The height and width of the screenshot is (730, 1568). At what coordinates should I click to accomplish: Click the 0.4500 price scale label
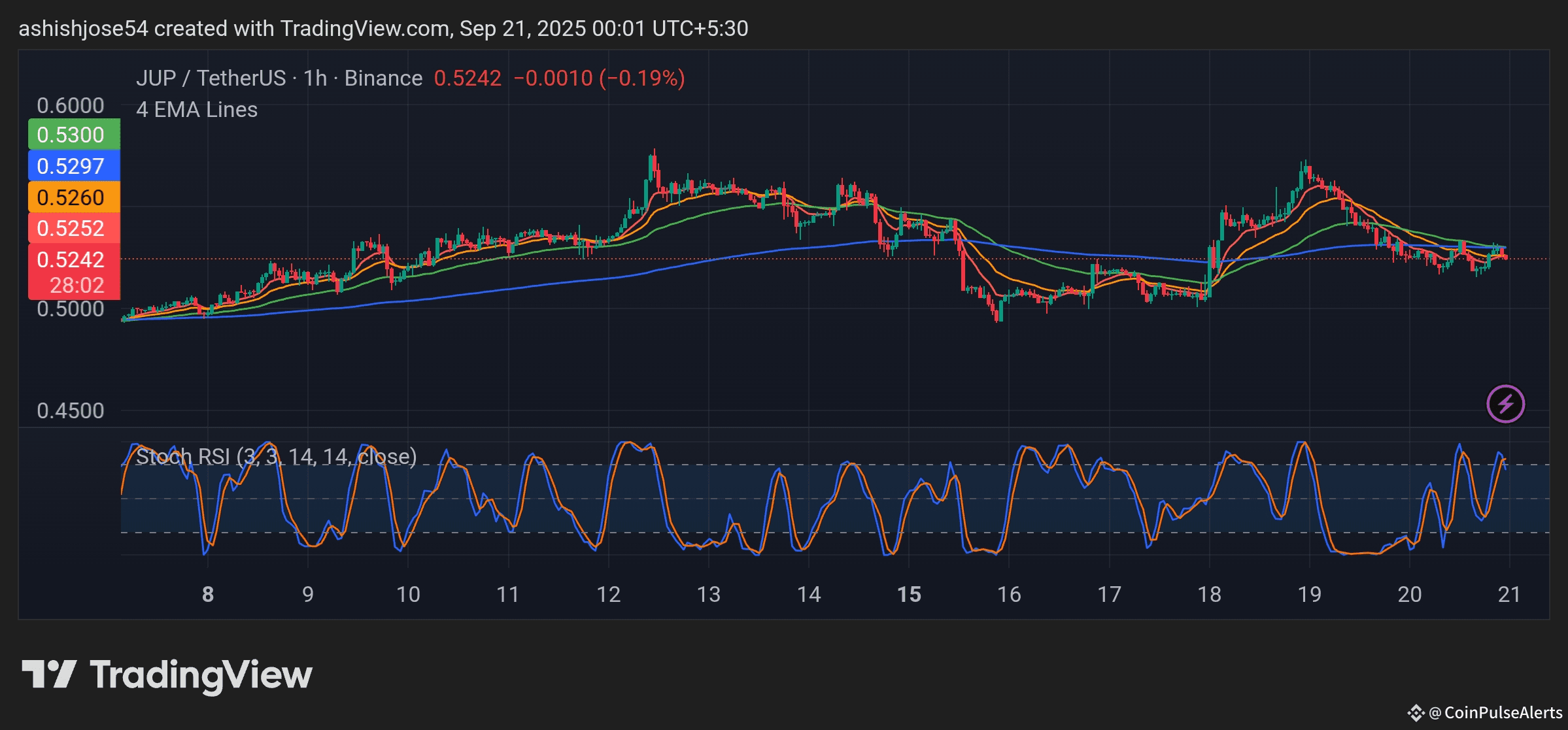70,410
